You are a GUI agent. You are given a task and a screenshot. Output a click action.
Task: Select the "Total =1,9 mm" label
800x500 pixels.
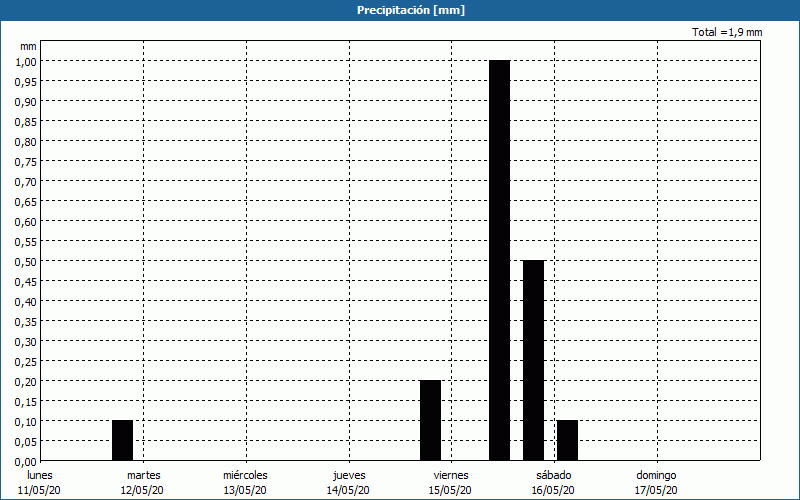pyautogui.click(x=727, y=32)
